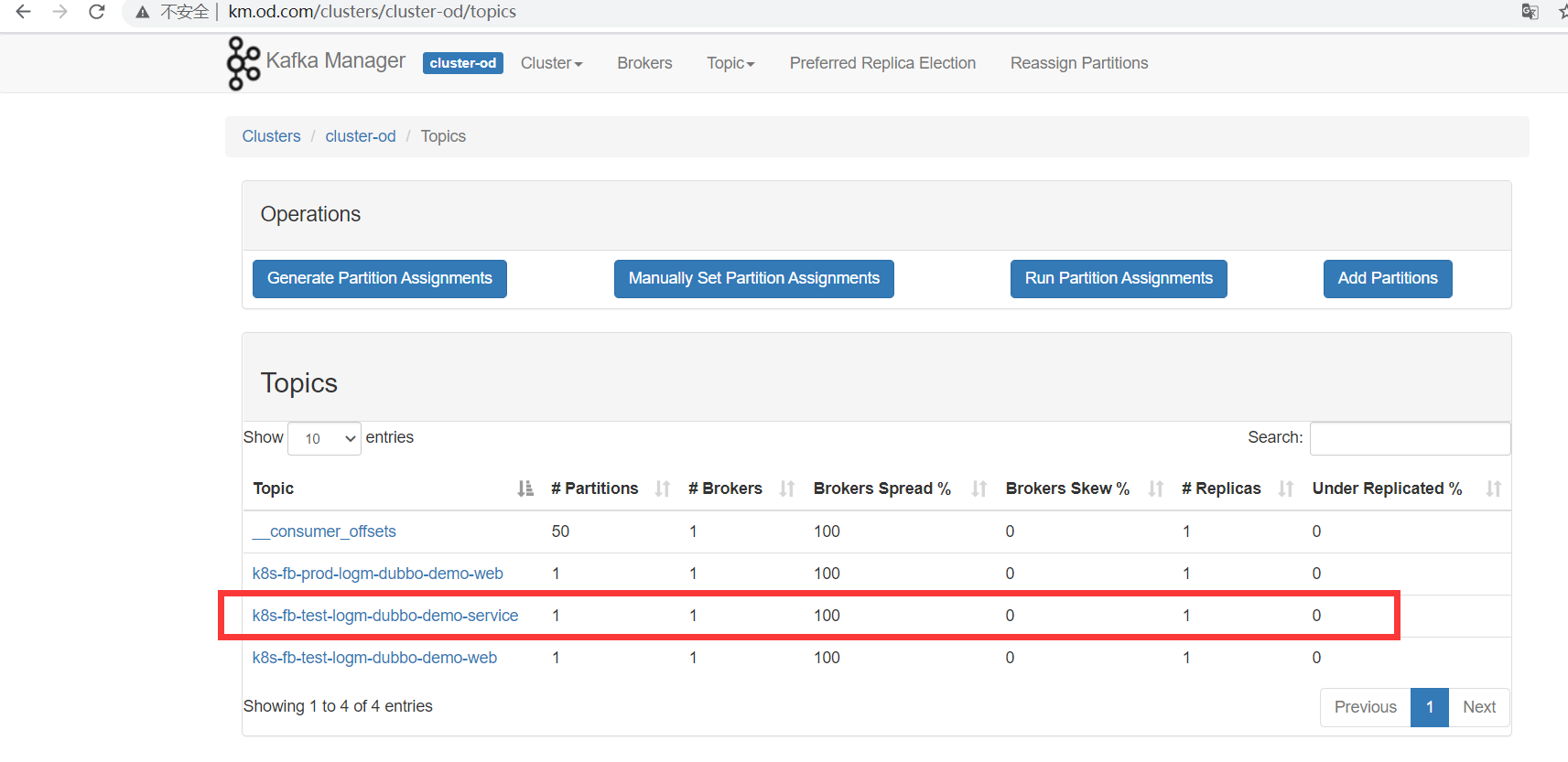This screenshot has width=1568, height=762.
Task: Sort by Topic column sort icon
Action: [525, 488]
